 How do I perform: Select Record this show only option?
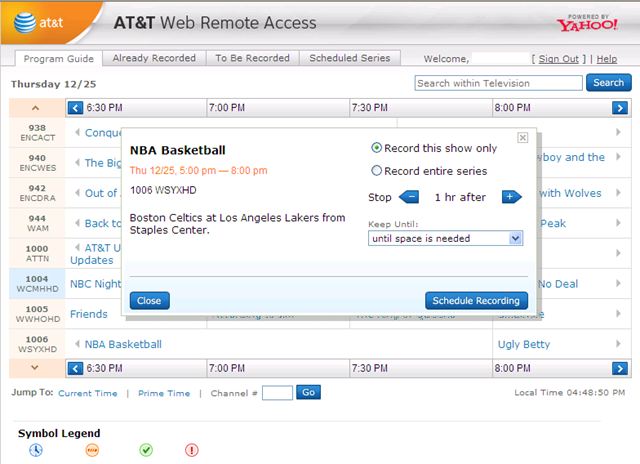[x=376, y=148]
